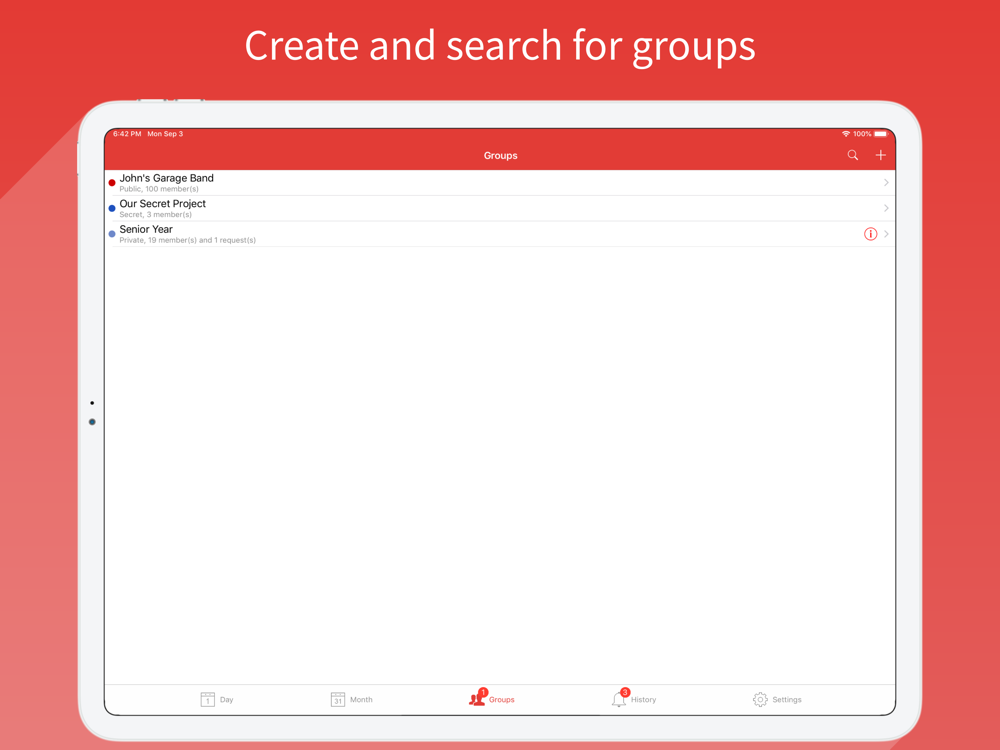Click the battery status icon
1000x750 pixels.
(880, 134)
